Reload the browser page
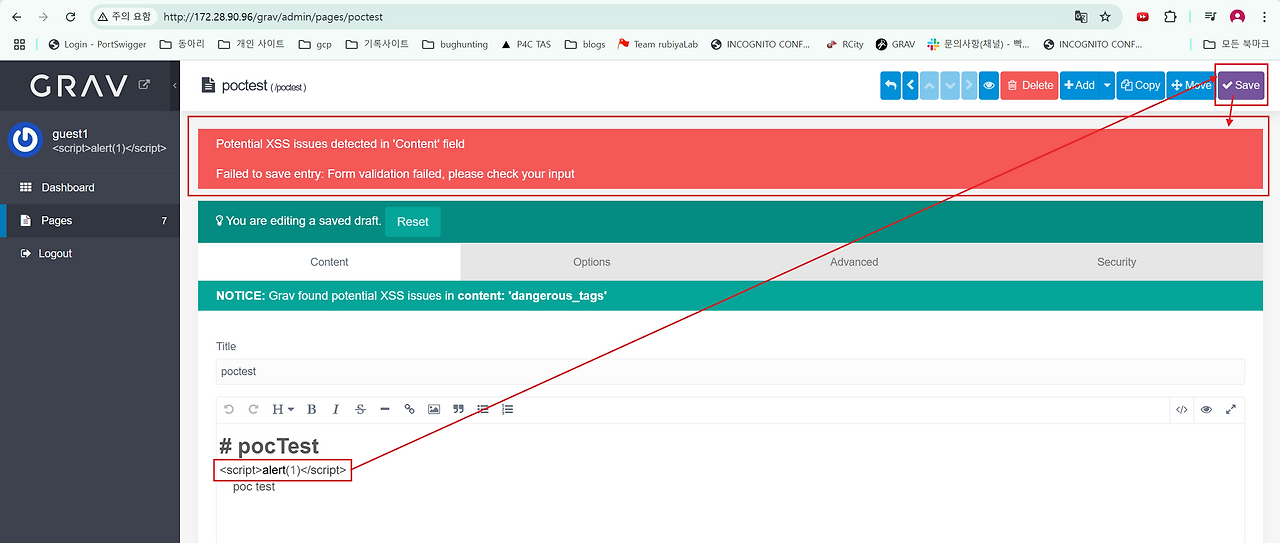This screenshot has width=1280, height=543. pos(70,17)
